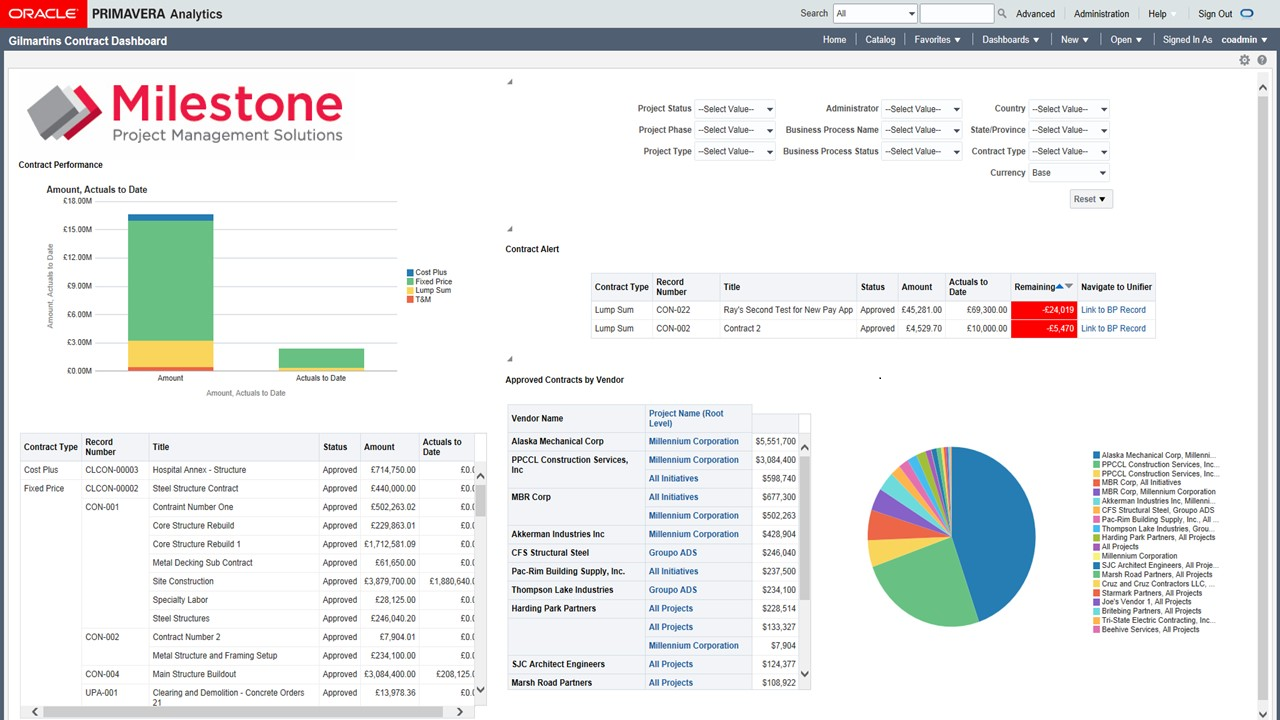Image resolution: width=1280 pixels, height=720 pixels.
Task: Click Groupo ADS link for CFS Structural Steel
Action: 673,553
